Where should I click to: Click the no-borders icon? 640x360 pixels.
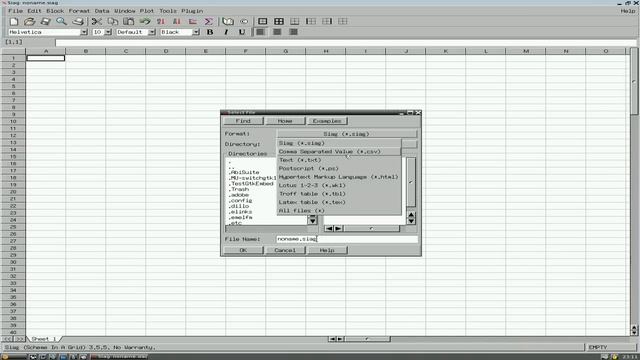tap(343, 21)
